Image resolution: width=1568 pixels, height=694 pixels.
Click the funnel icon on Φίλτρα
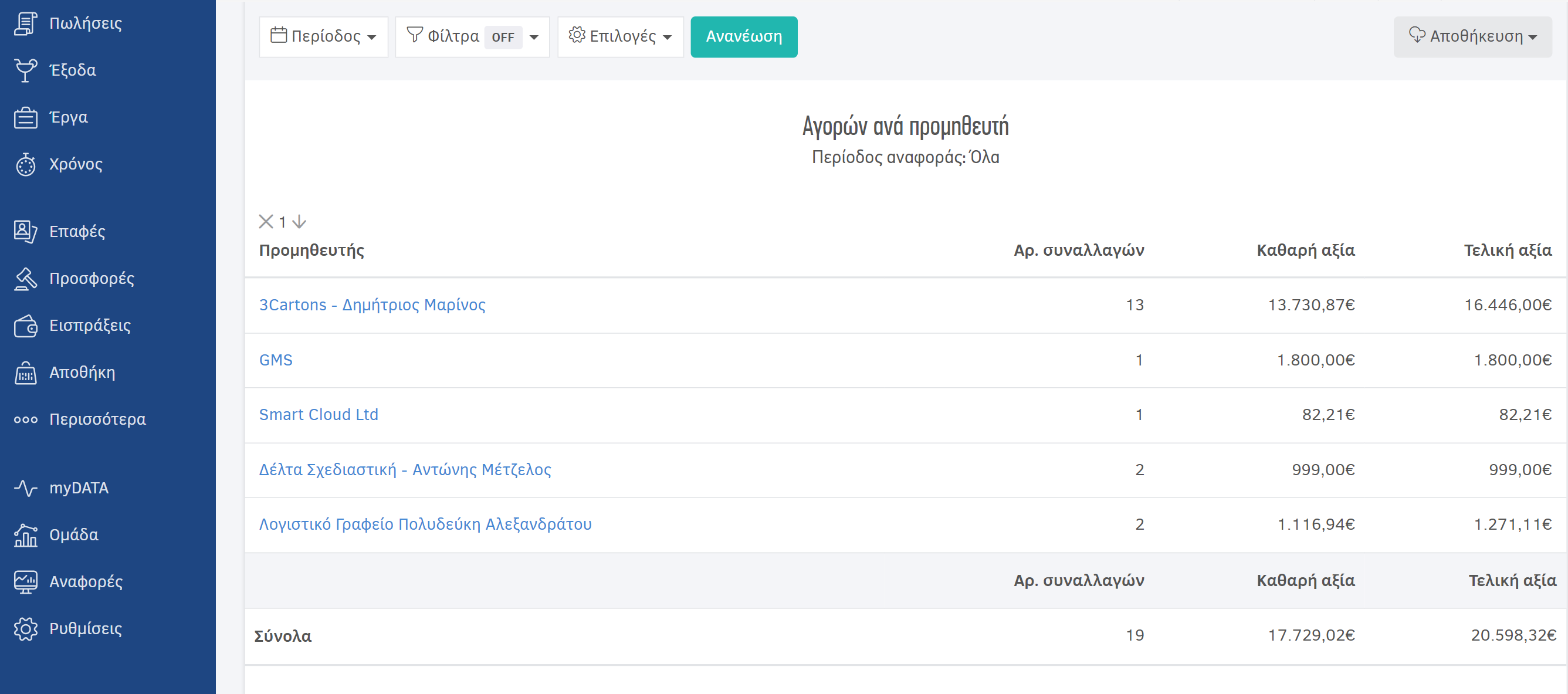(x=415, y=35)
